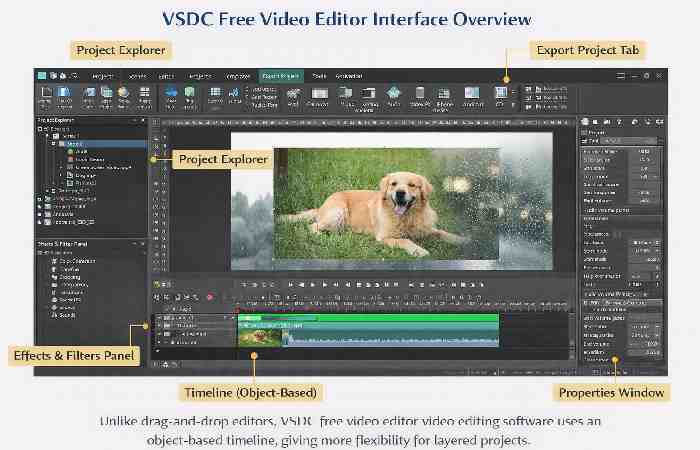Click the last icon in Properties window toolbar

pos(660,122)
